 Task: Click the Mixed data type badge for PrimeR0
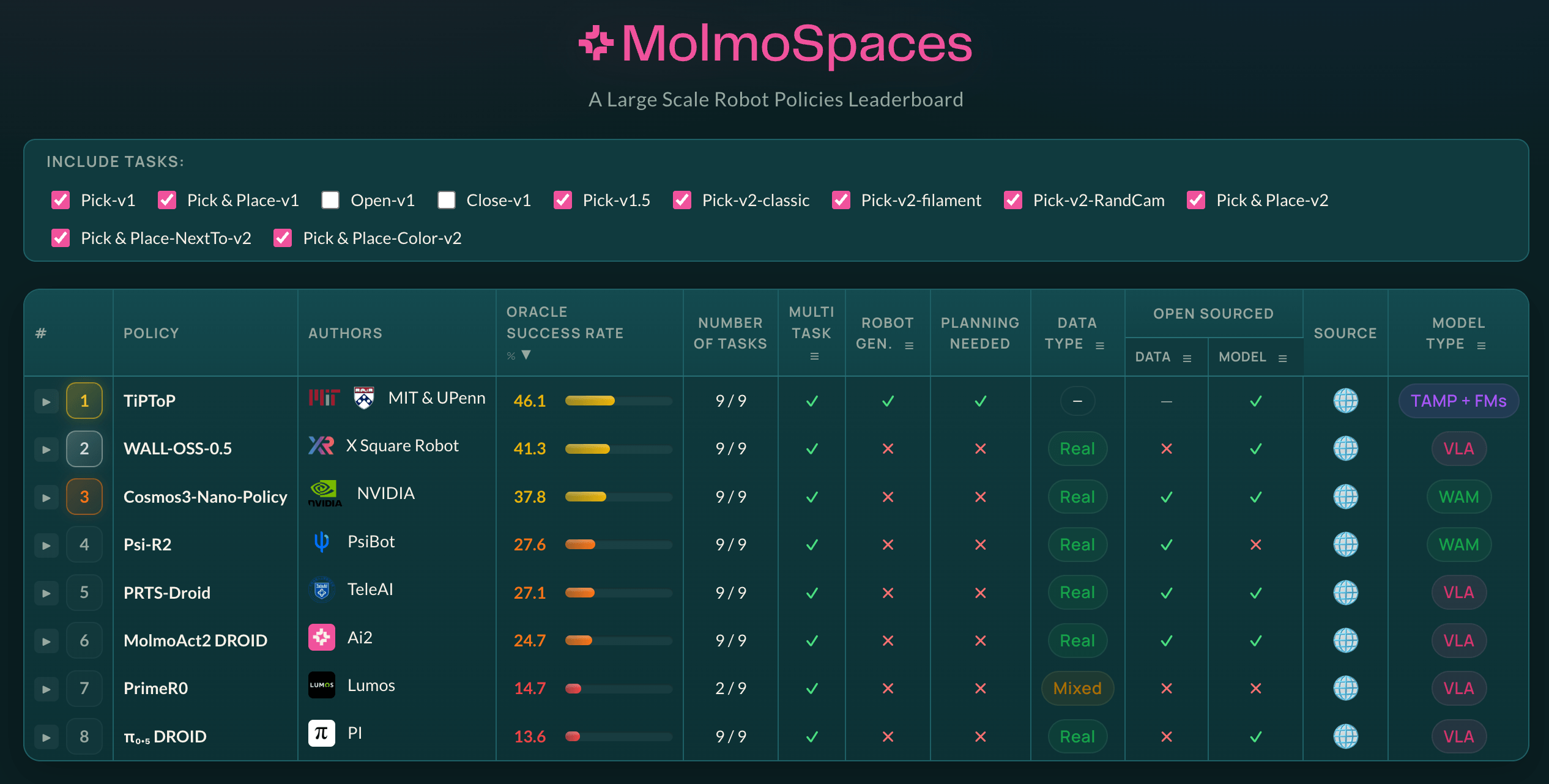coord(1077,688)
